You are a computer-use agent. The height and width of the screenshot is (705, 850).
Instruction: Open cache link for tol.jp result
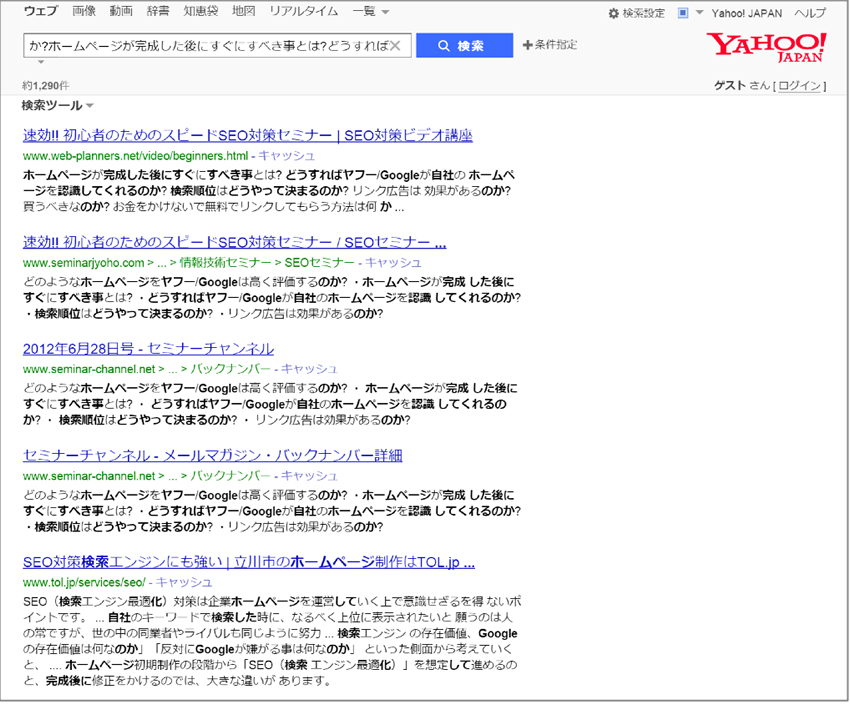pos(184,583)
